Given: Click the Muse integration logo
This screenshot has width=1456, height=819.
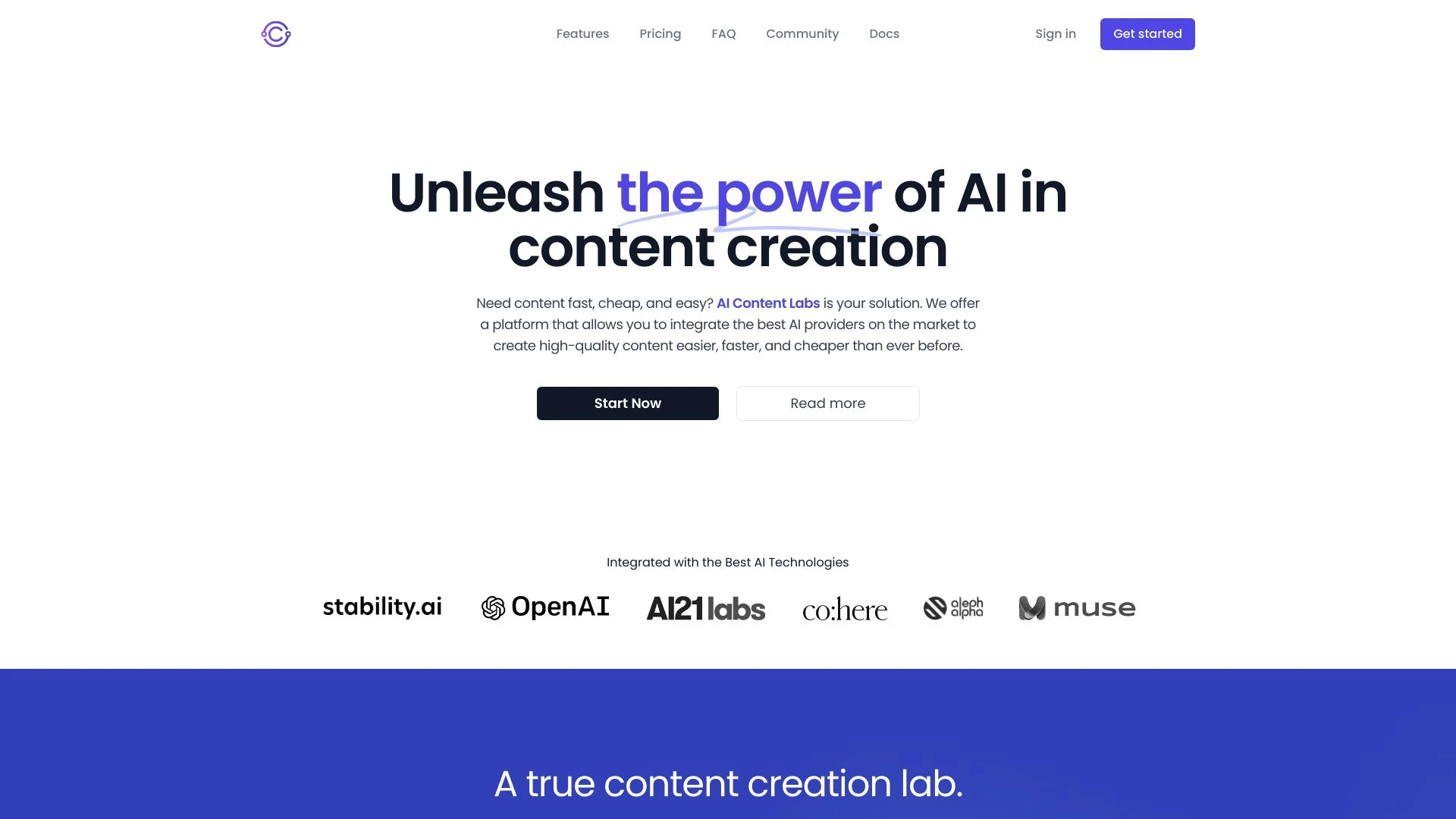Looking at the screenshot, I should (1077, 607).
